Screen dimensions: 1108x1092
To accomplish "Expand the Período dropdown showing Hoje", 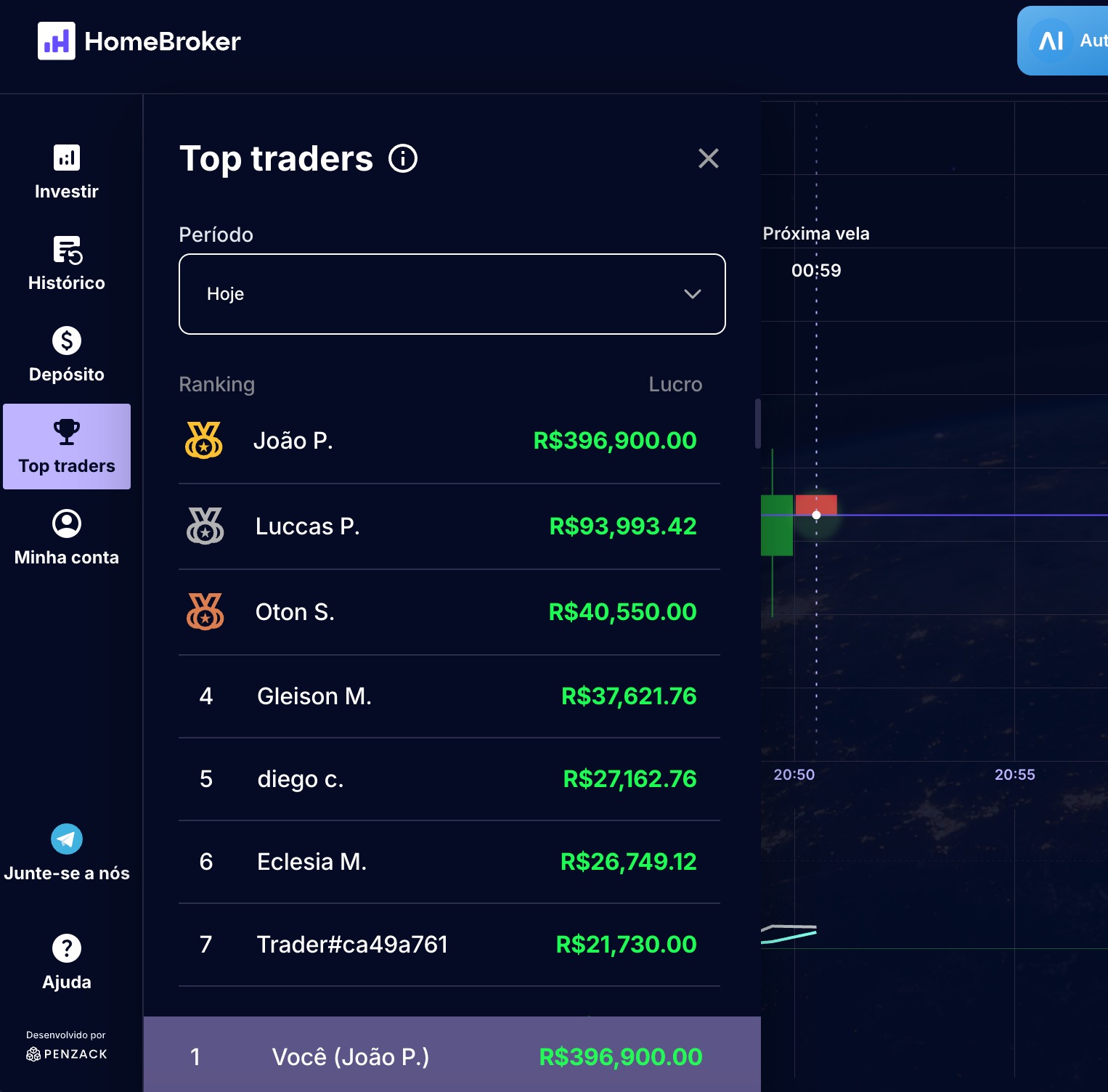I will [452, 294].
